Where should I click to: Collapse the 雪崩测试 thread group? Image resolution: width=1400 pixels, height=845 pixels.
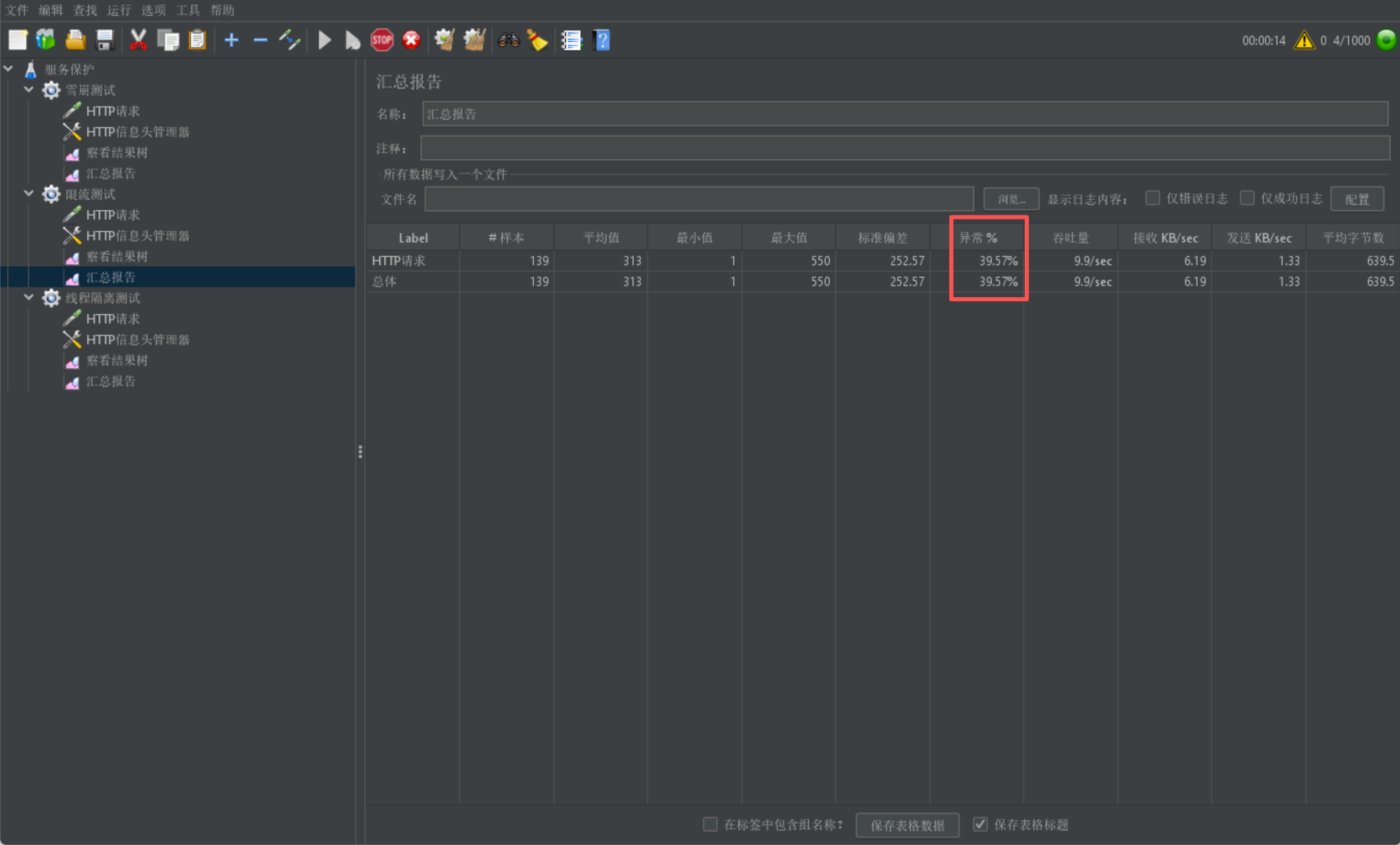tap(28, 90)
